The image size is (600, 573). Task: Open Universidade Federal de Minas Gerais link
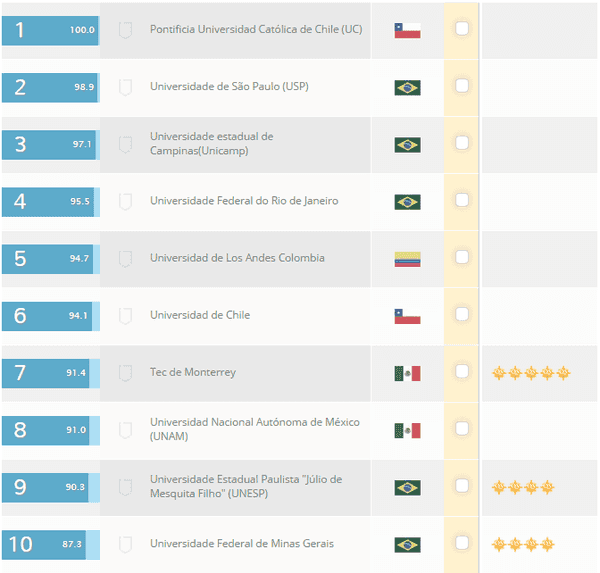click(x=242, y=544)
